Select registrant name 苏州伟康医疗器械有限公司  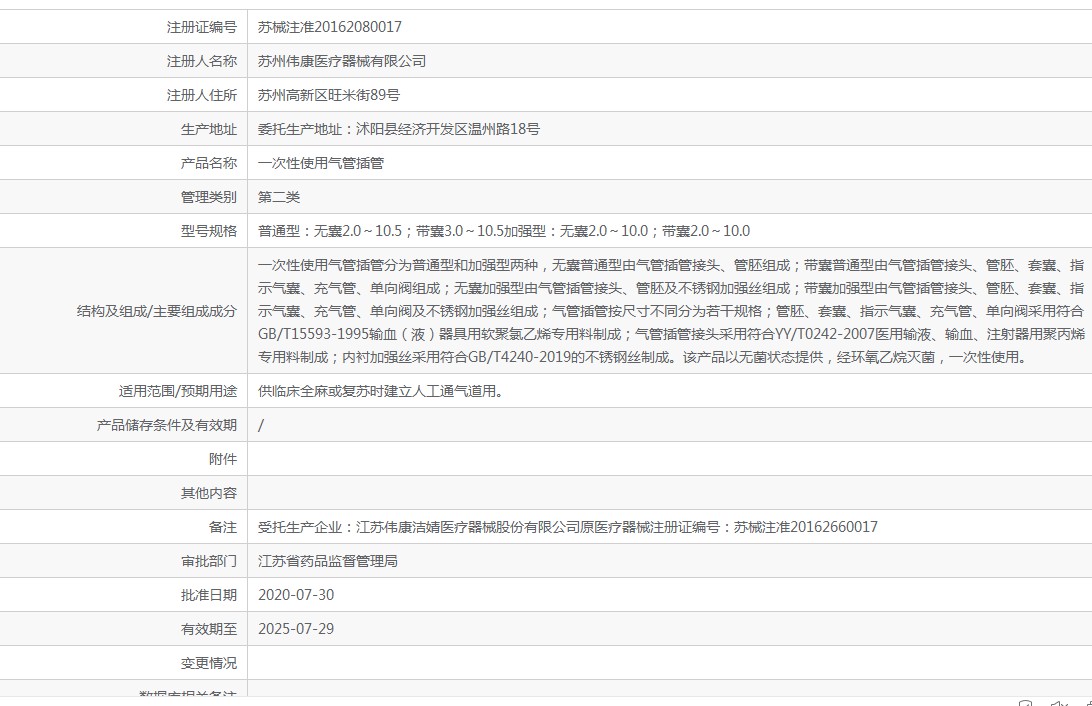click(x=342, y=61)
